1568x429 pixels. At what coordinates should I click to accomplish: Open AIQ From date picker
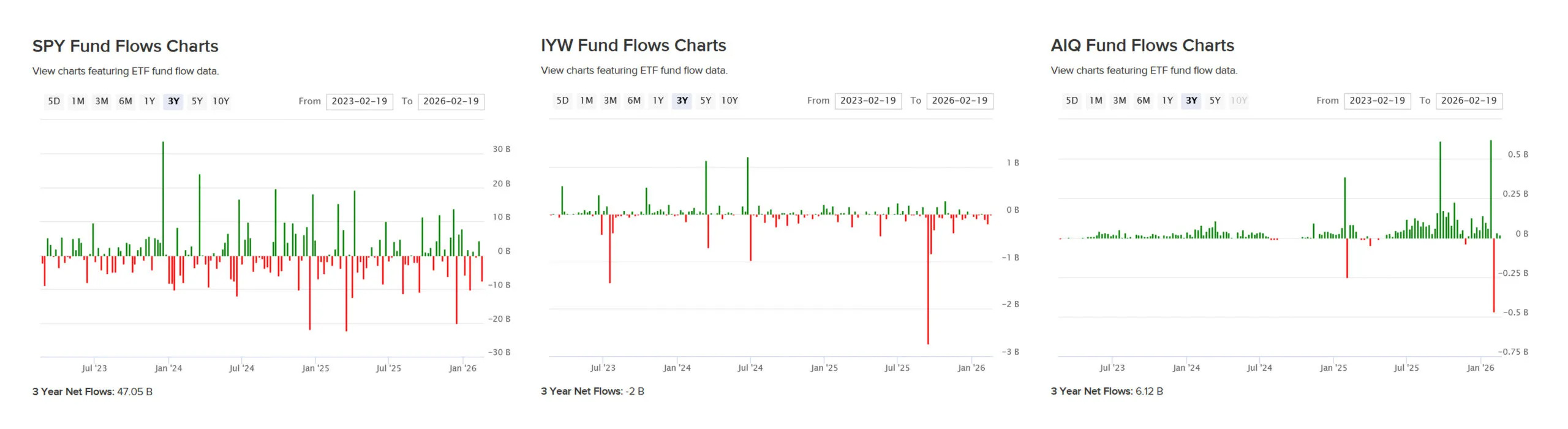(x=1377, y=101)
